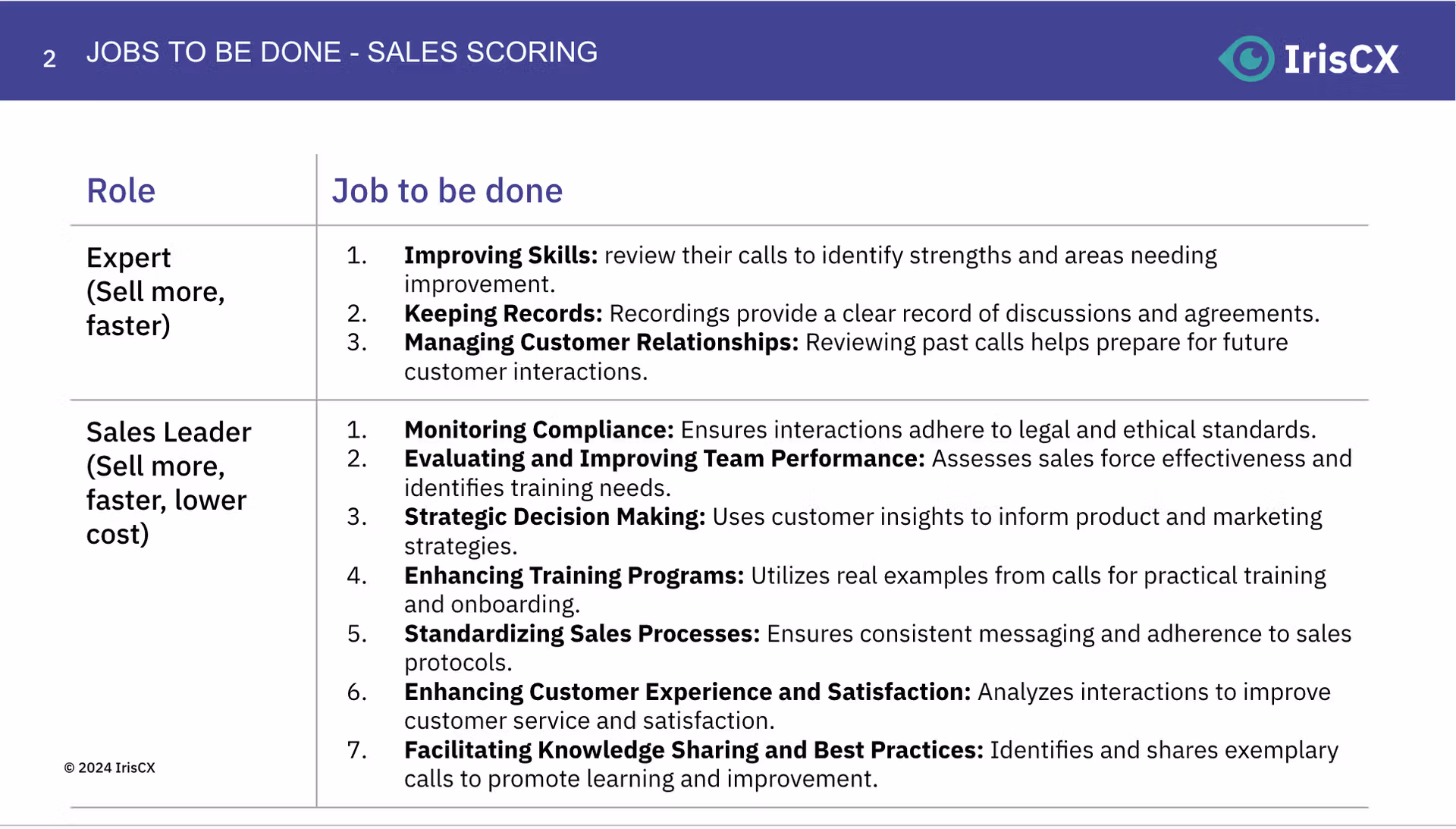Image resolution: width=1456 pixels, height=829 pixels.
Task: Click the Role column header
Action: pos(121,190)
